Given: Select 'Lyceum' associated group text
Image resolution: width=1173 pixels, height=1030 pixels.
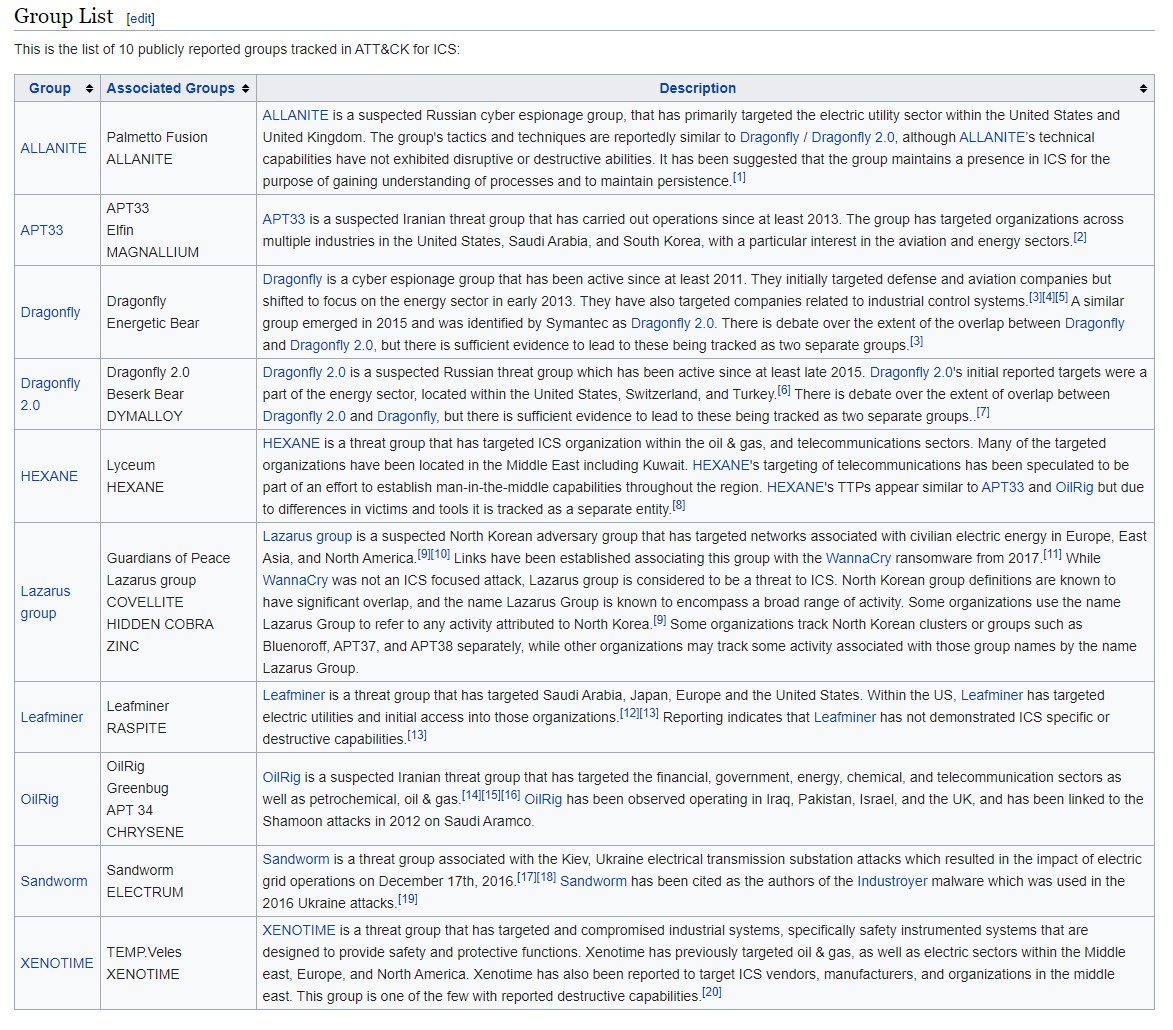Looking at the screenshot, I should (x=130, y=465).
